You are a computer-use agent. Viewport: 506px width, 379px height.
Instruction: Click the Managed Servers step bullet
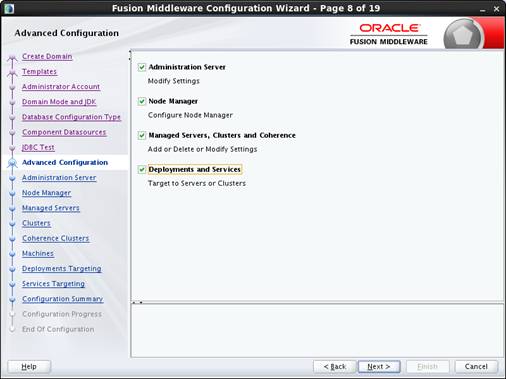point(12,209)
